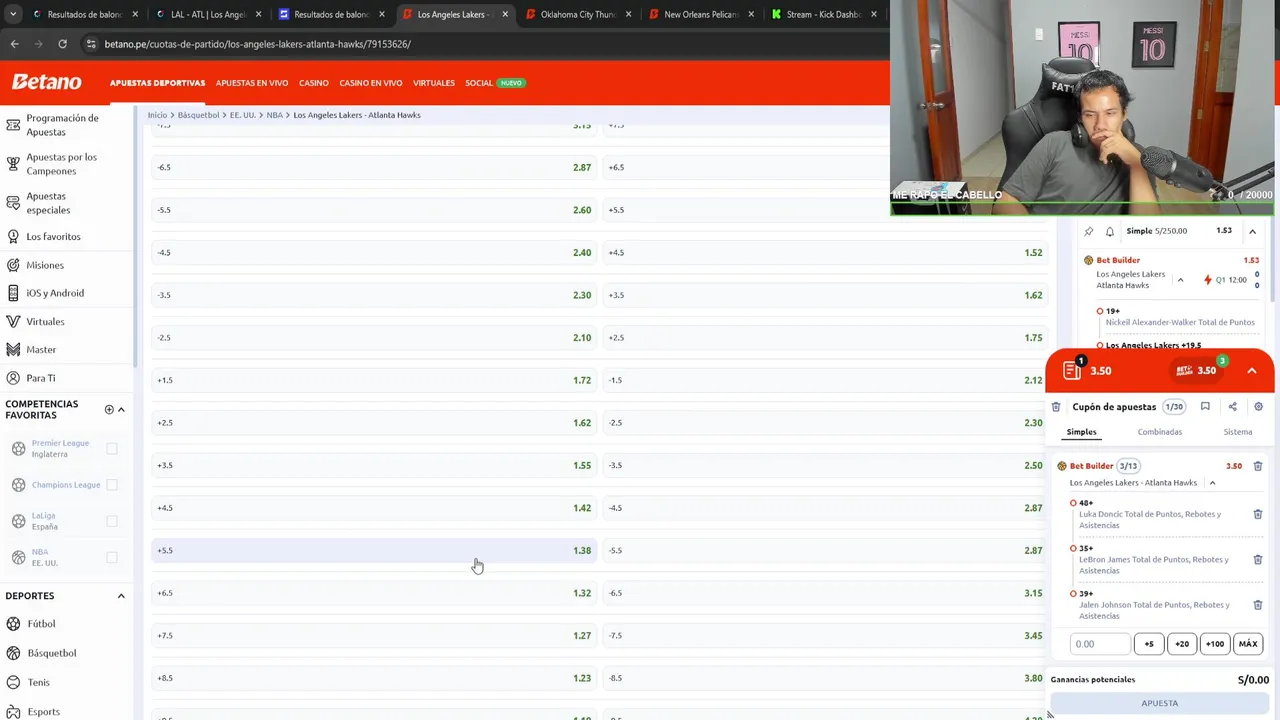The height and width of the screenshot is (720, 1280).
Task: Click the stake amount input field
Action: [1100, 644]
